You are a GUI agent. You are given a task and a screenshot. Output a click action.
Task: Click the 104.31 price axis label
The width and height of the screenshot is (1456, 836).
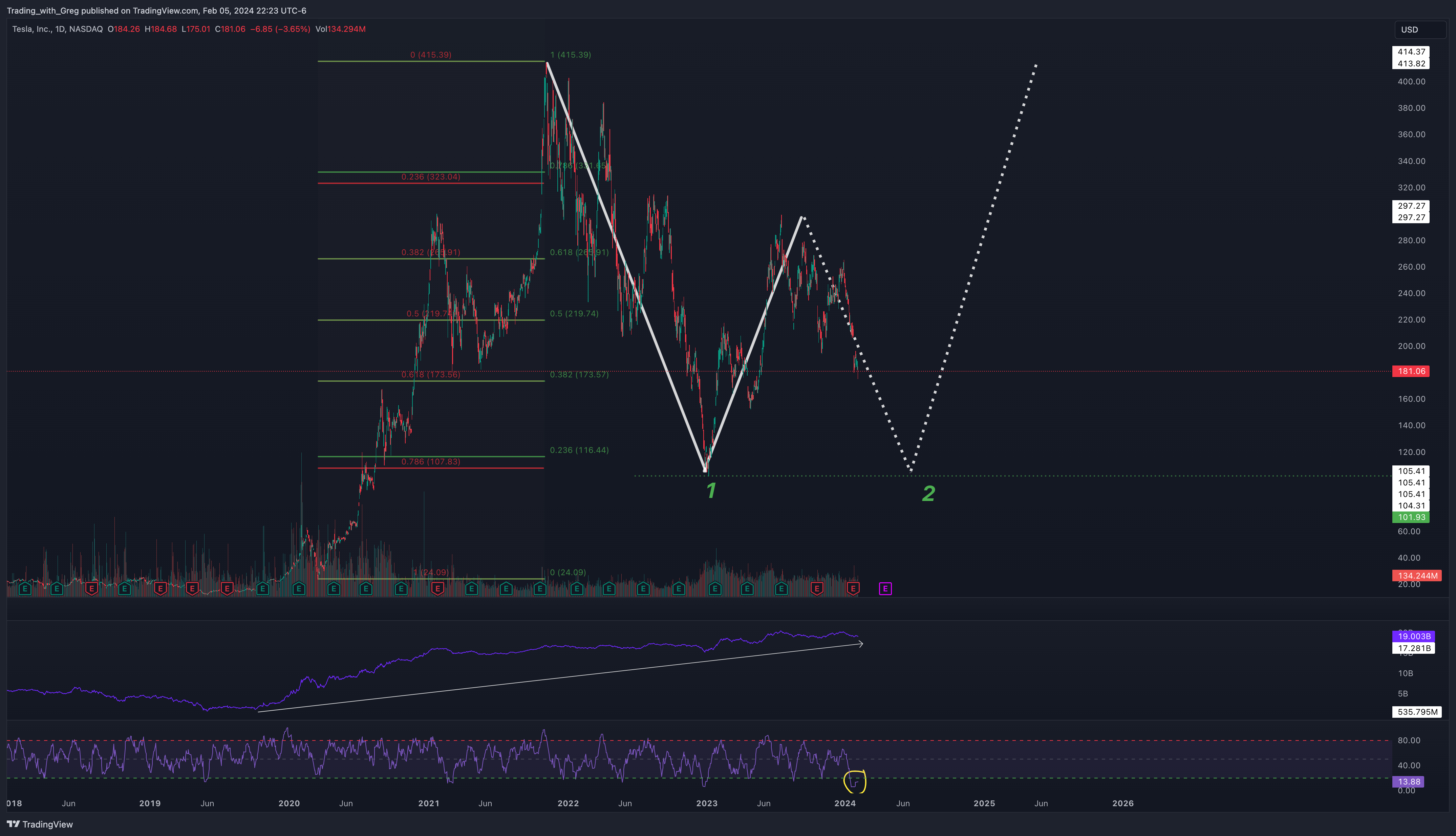[x=1411, y=506]
